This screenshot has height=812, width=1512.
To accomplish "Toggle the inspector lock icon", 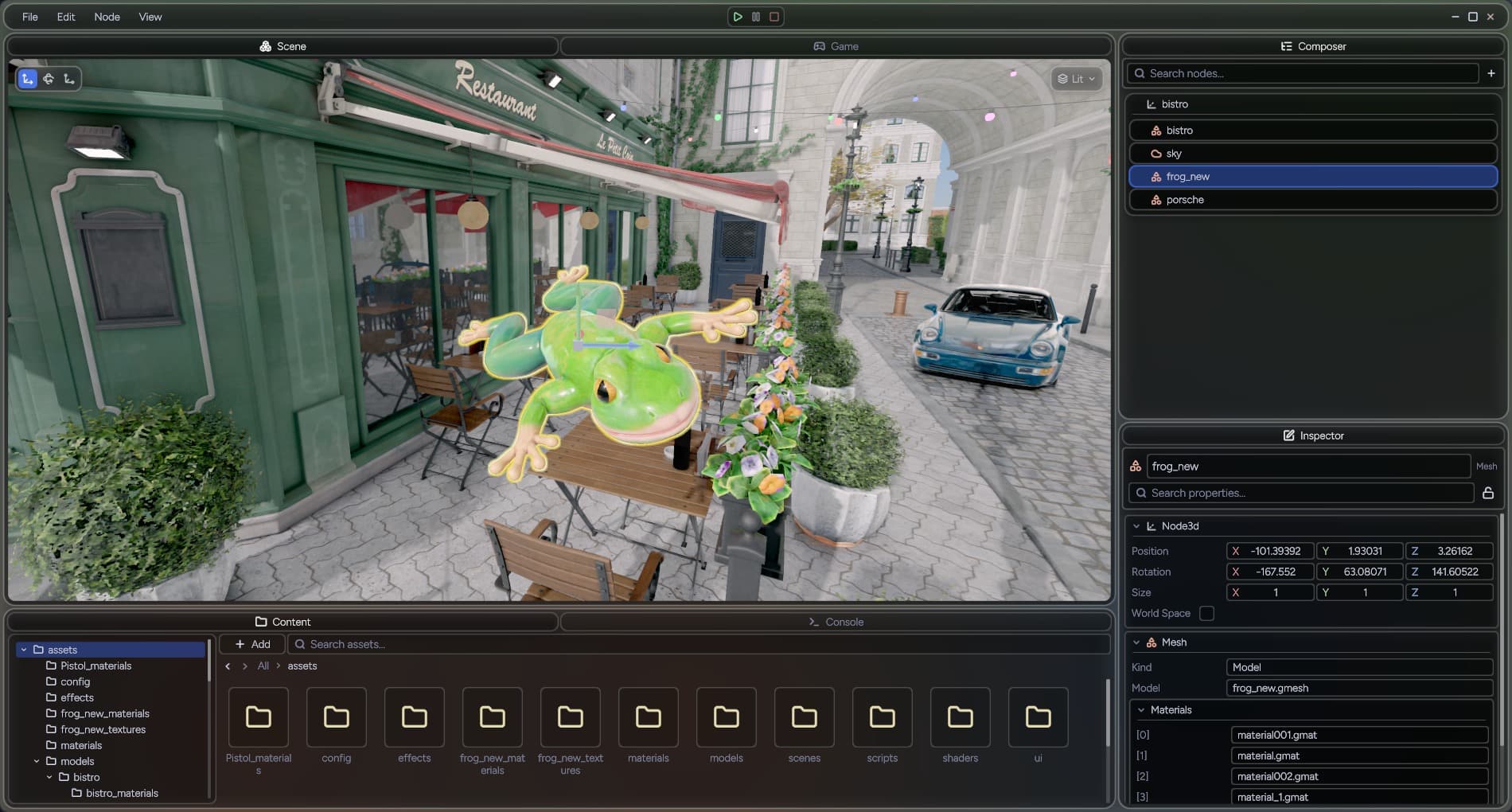I will click(x=1488, y=493).
